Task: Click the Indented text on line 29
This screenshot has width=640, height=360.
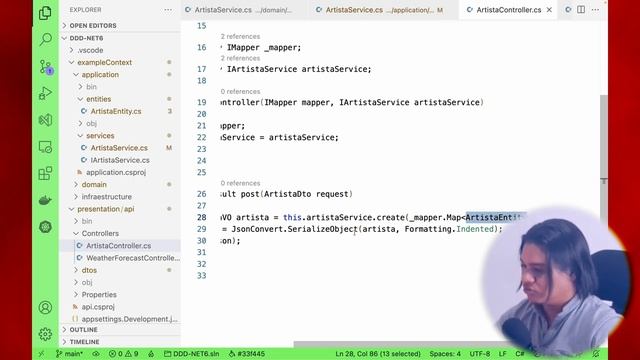Action: pyautogui.click(x=475, y=229)
